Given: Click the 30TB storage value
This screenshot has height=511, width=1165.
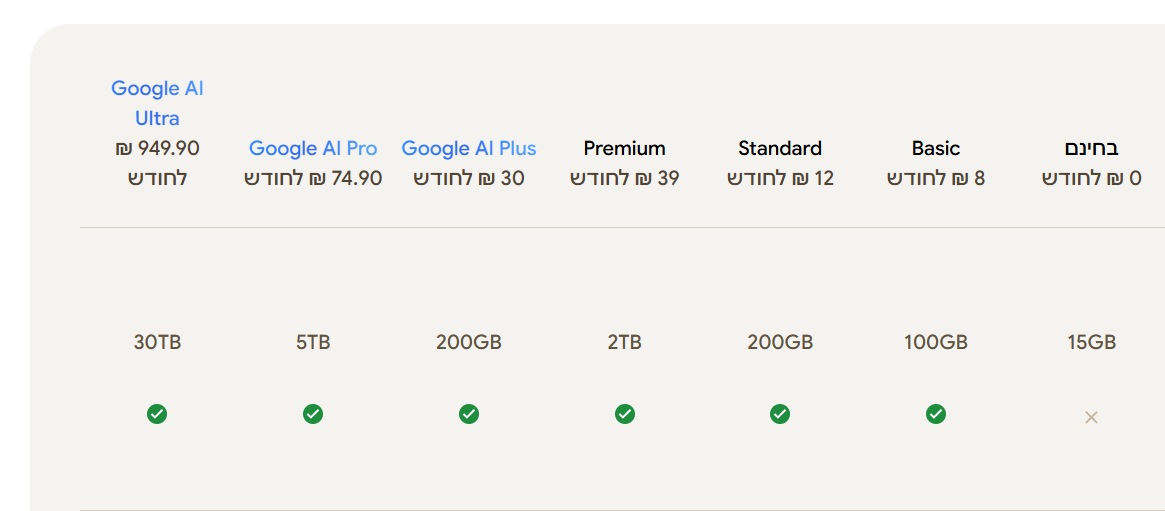Looking at the screenshot, I should [157, 342].
